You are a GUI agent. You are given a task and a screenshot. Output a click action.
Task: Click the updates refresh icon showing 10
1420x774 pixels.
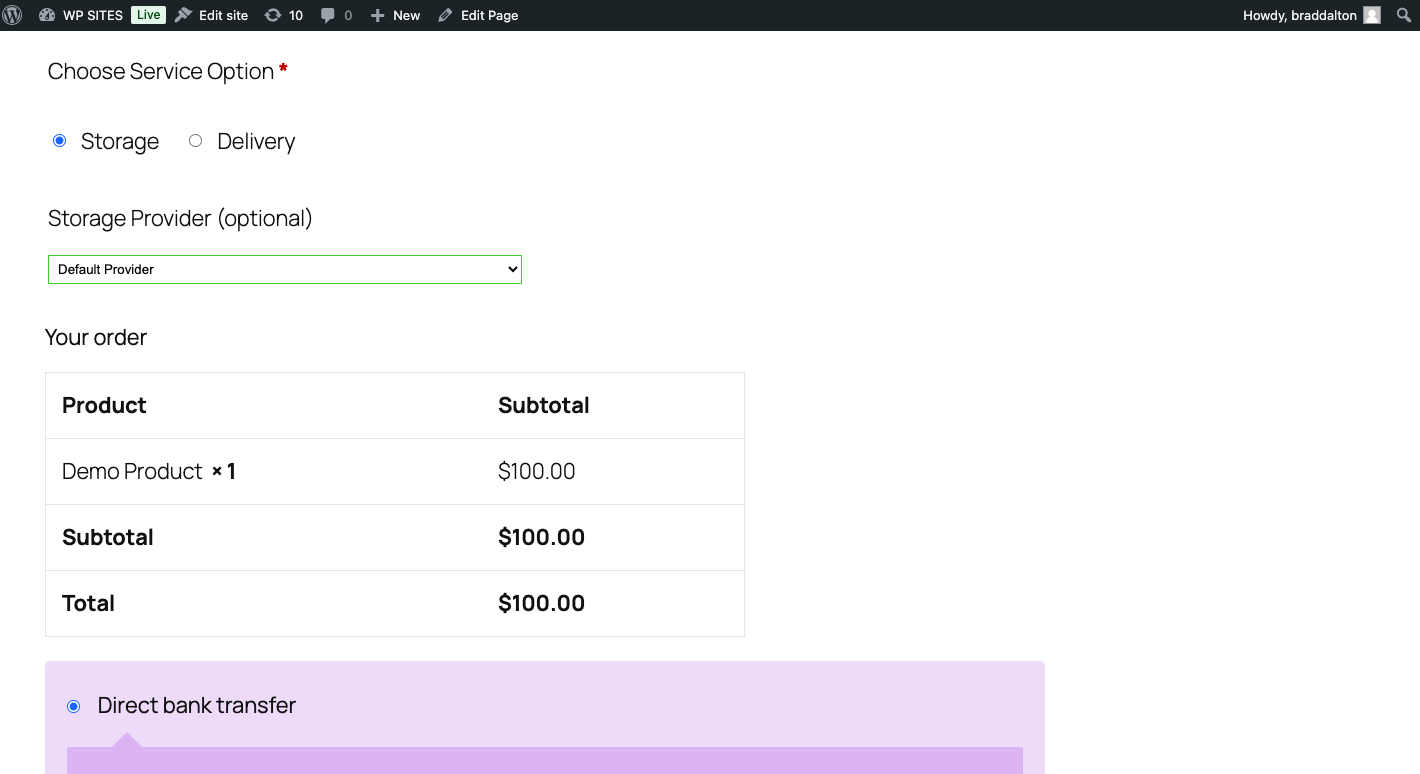[273, 15]
